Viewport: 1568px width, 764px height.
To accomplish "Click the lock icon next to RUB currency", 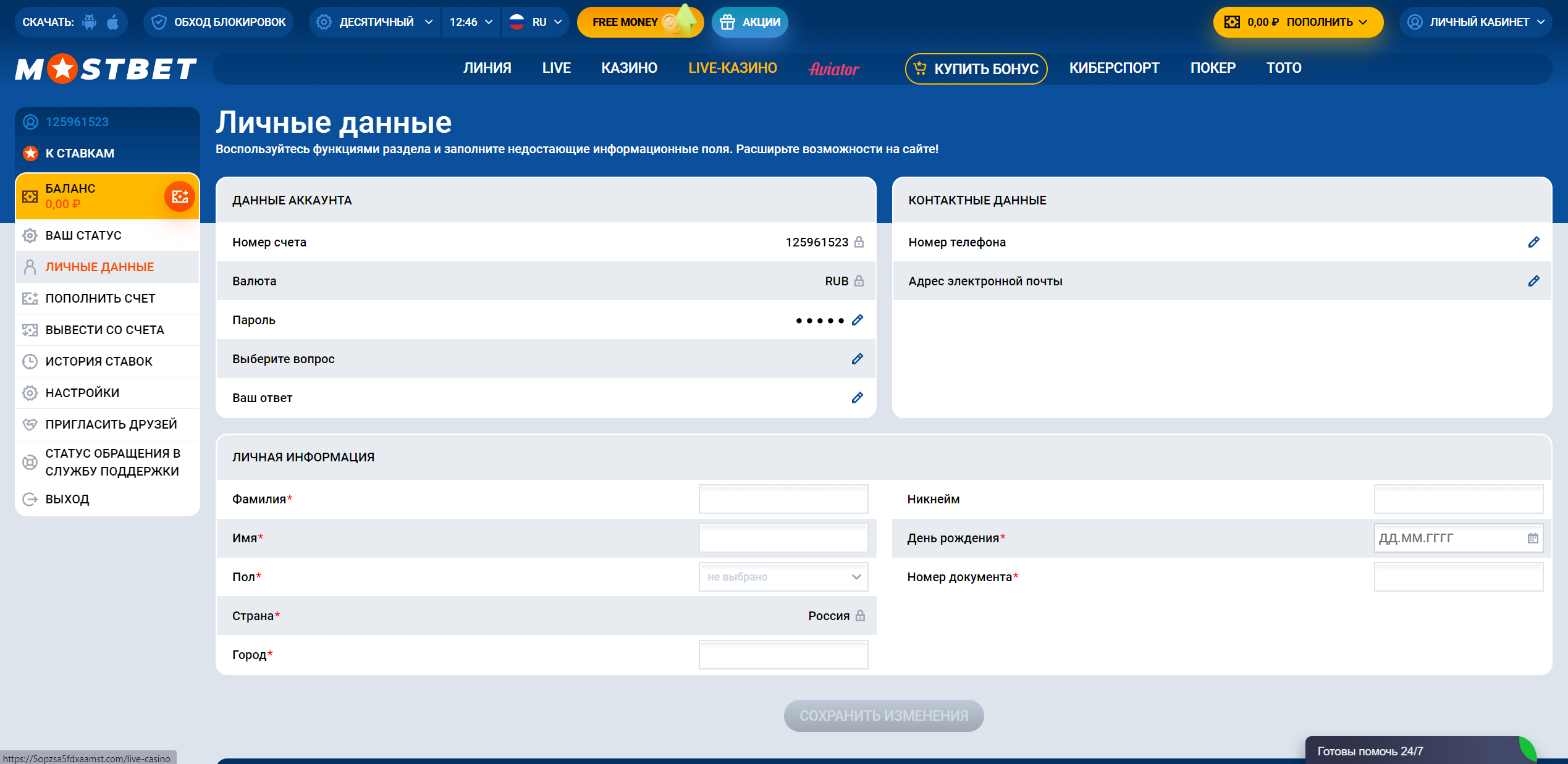I will pyautogui.click(x=859, y=281).
